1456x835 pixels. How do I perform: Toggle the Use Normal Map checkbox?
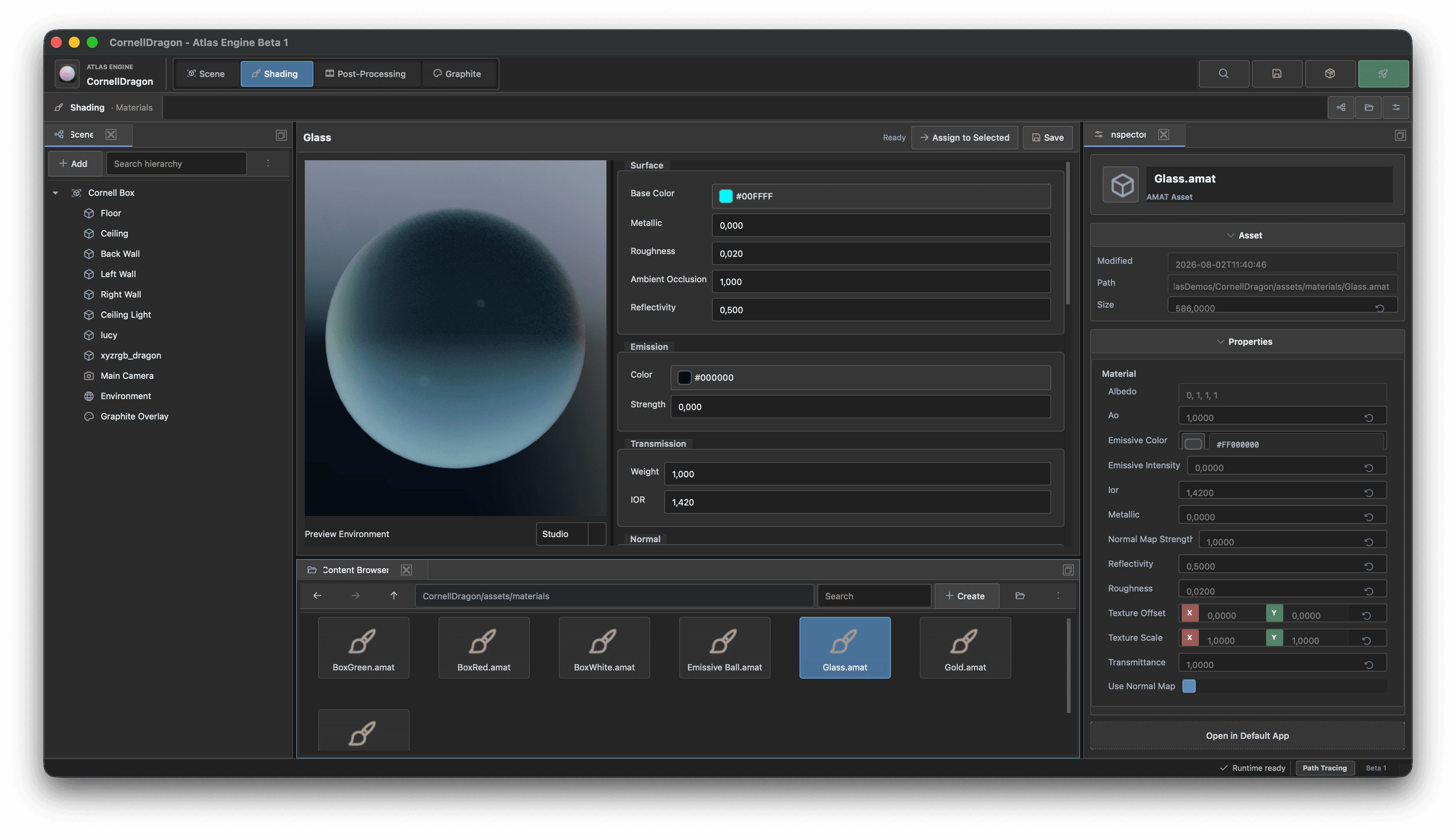(x=1189, y=686)
